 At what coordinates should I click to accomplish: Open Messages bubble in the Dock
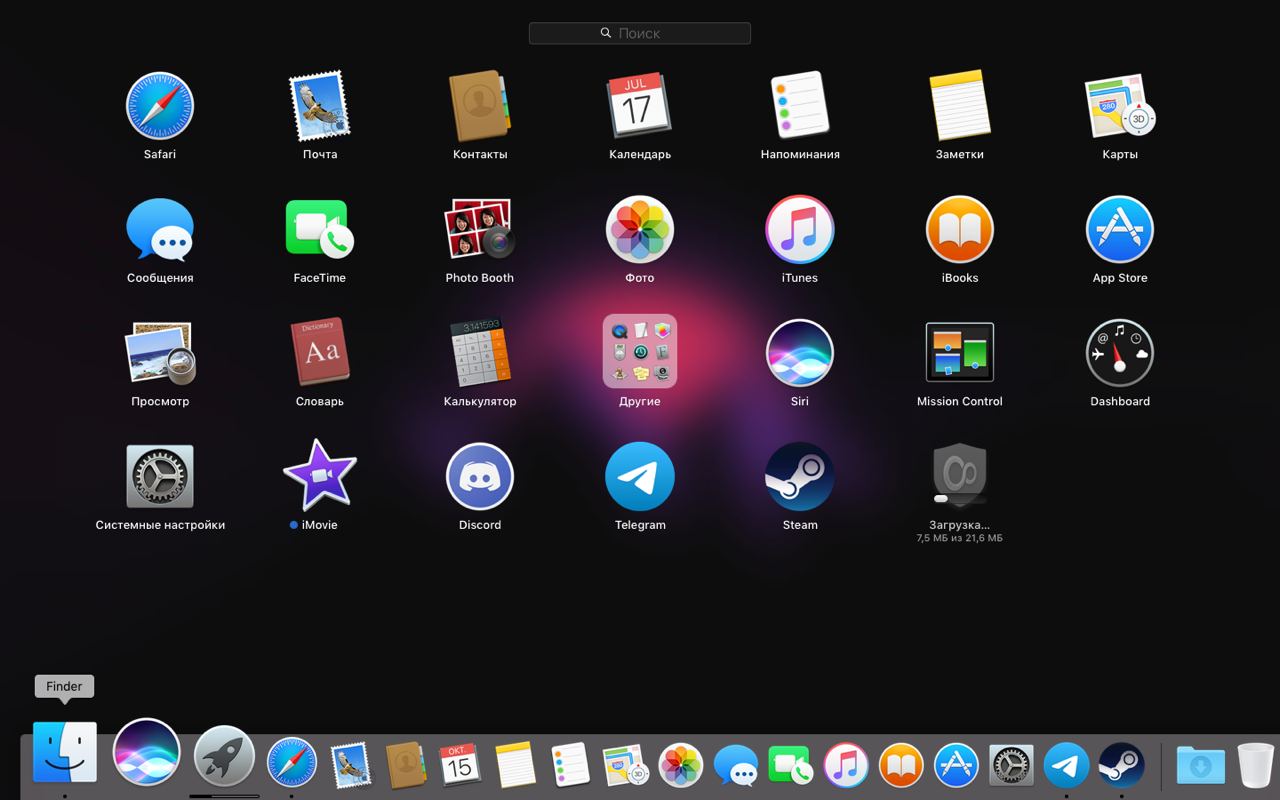[736, 766]
